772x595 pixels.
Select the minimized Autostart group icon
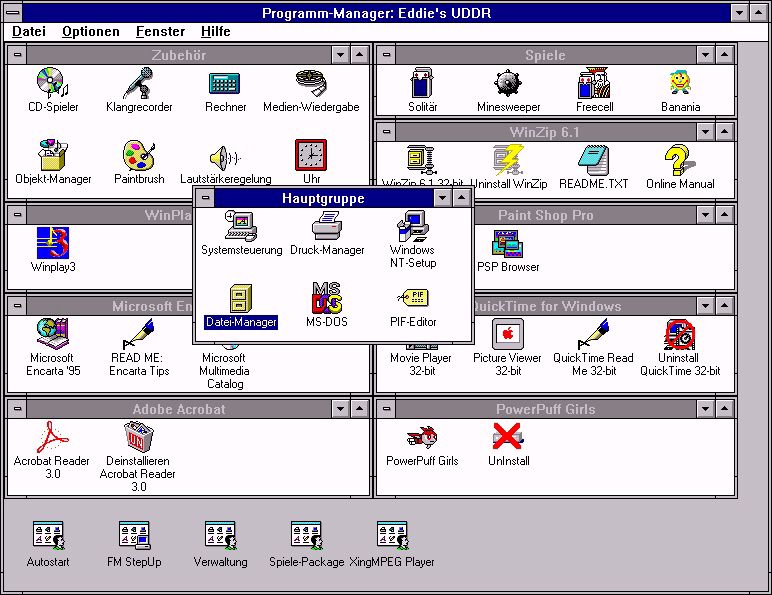48,537
